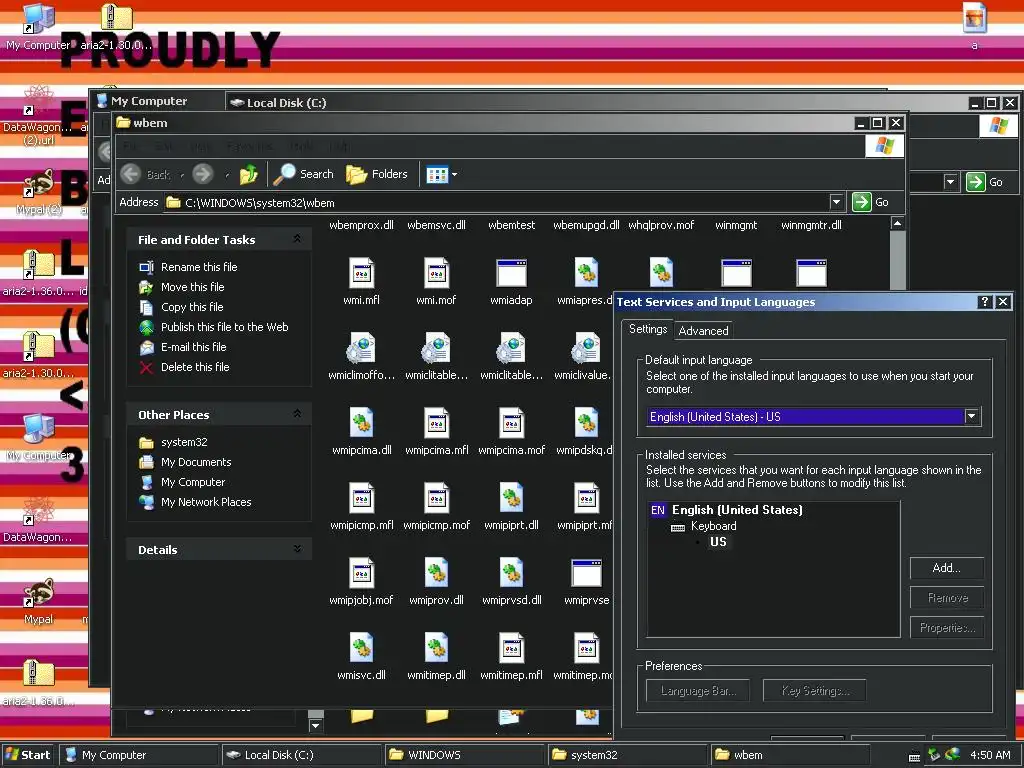Viewport: 1024px width, 768px height.
Task: Switch to WINDOWS taskbar button
Action: [x=465, y=755]
